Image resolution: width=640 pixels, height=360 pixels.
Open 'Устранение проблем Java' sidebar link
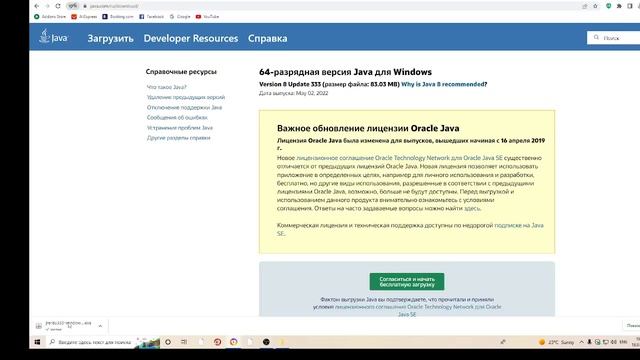(180, 128)
